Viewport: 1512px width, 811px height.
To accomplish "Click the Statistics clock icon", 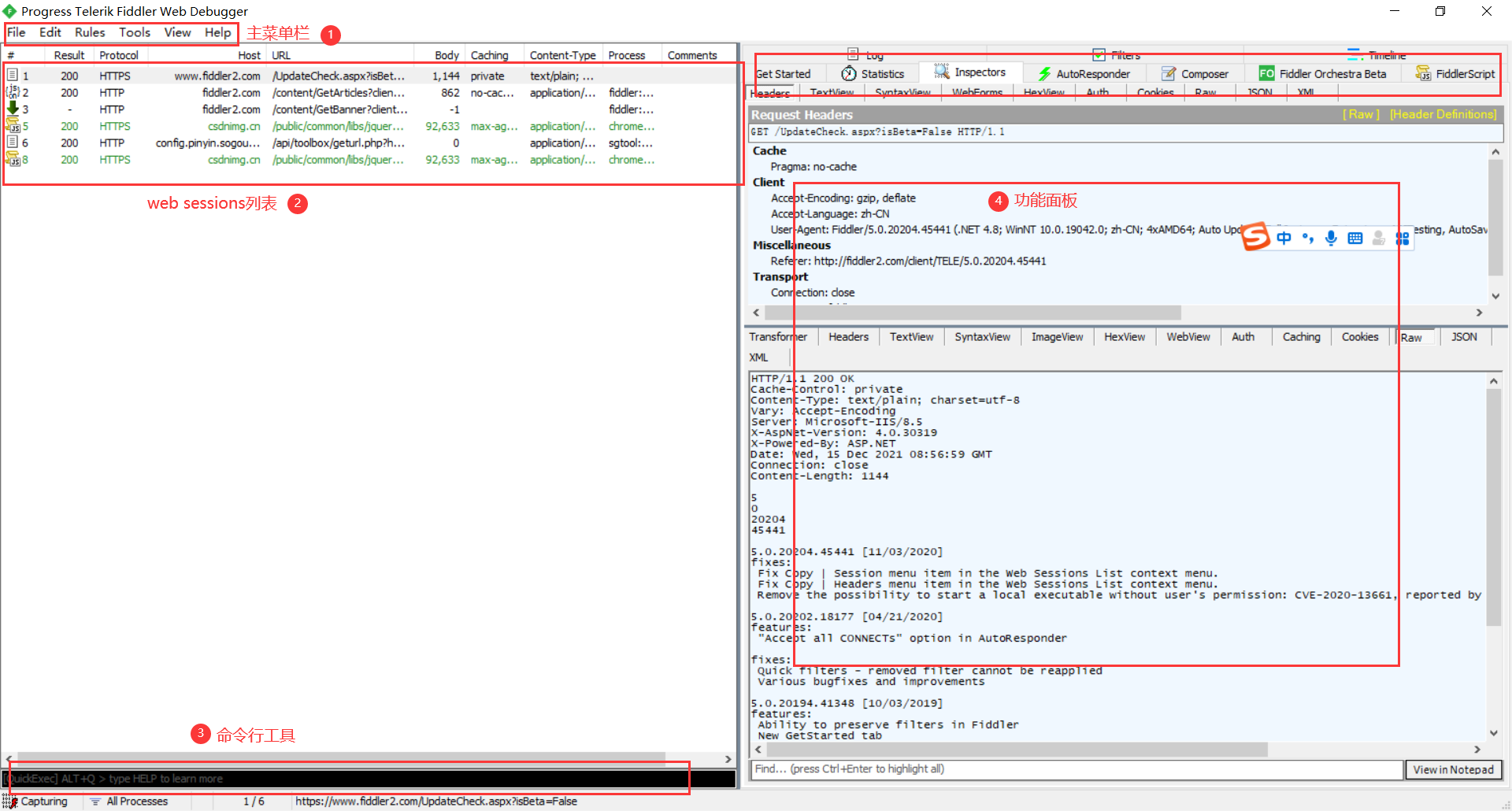I will click(849, 73).
